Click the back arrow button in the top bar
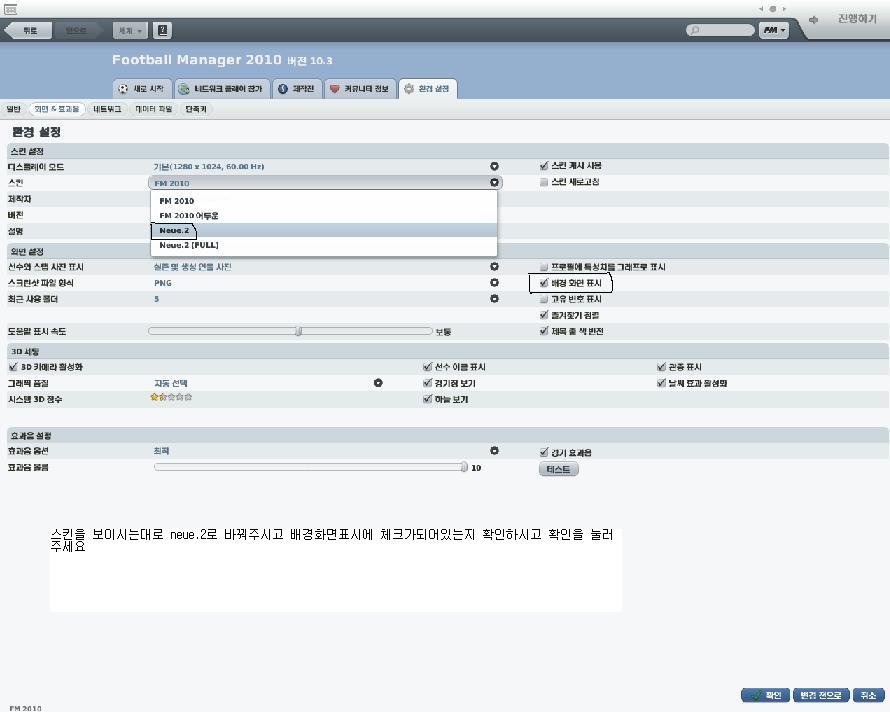 [25, 31]
